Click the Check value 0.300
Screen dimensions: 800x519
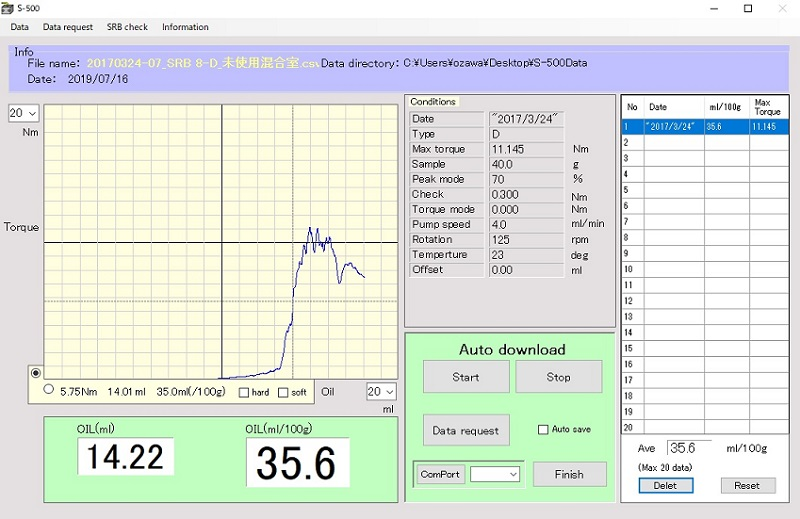point(526,194)
